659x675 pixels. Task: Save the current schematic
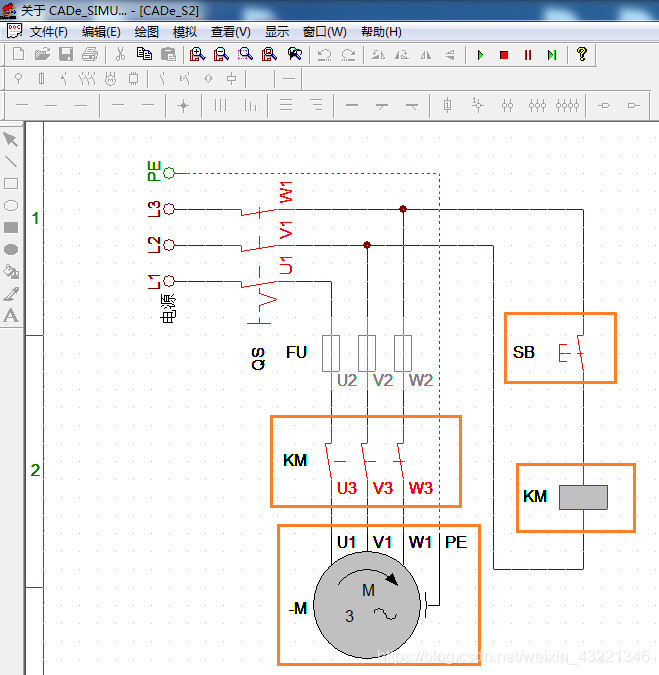66,55
